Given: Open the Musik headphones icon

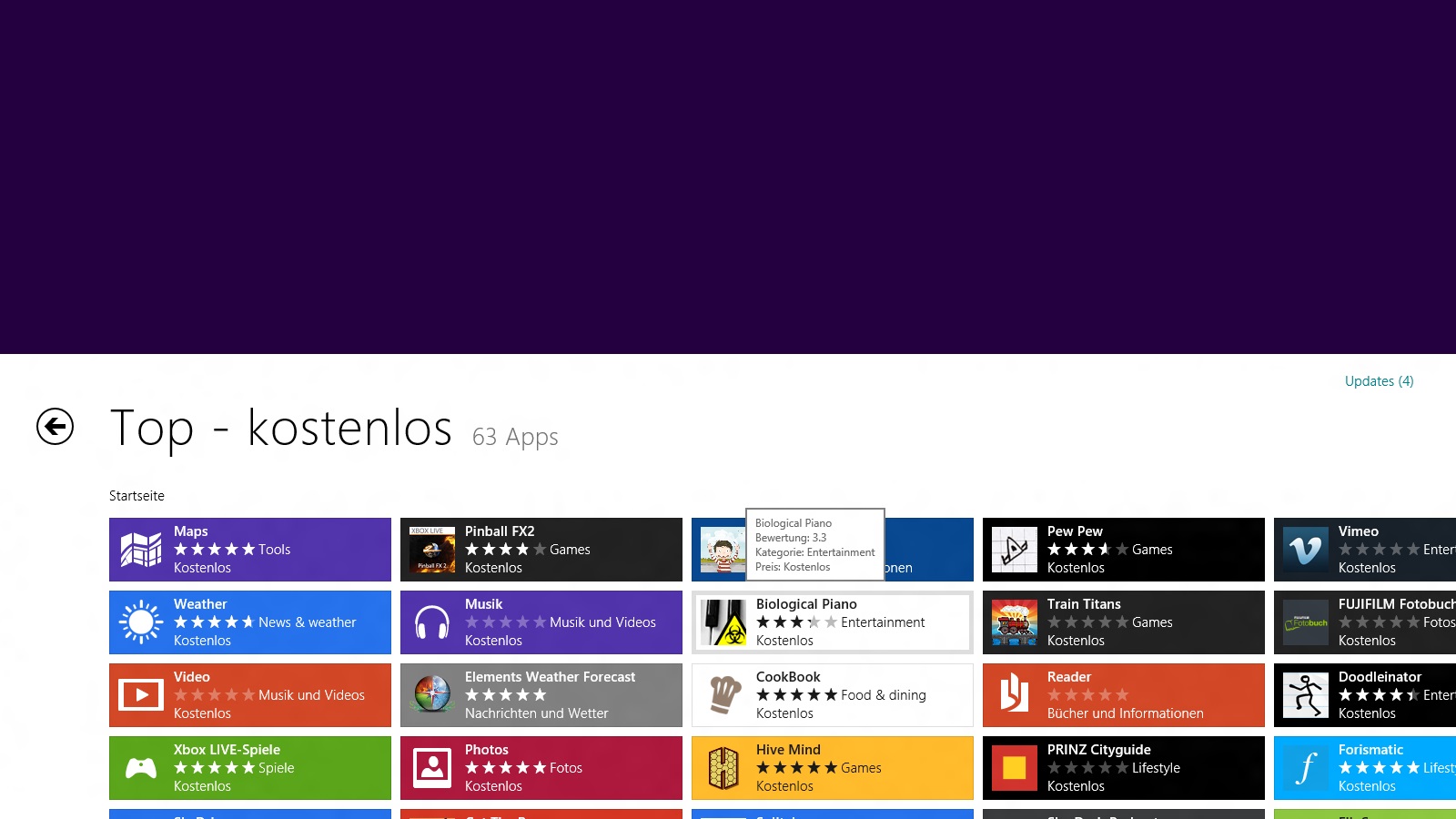Looking at the screenshot, I should tap(432, 622).
